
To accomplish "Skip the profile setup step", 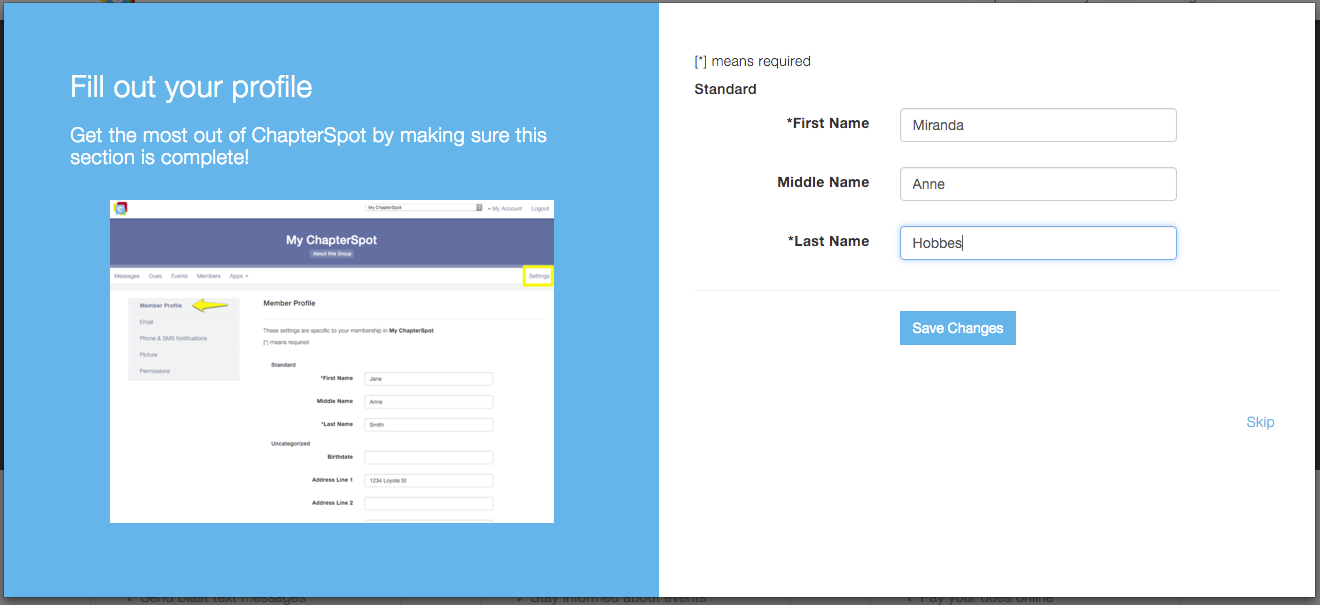I will pos(1260,422).
